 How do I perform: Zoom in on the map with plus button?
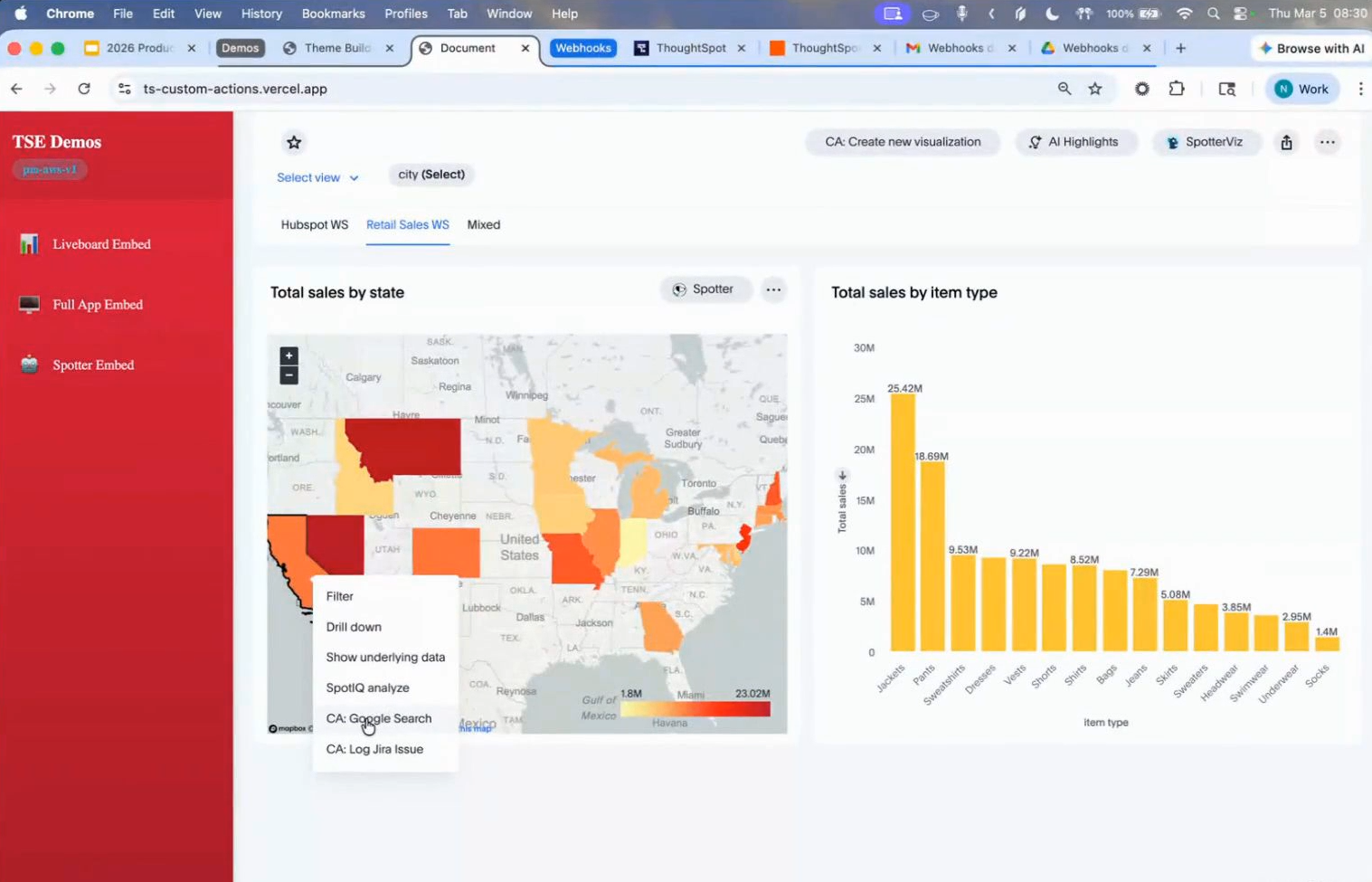tap(289, 356)
